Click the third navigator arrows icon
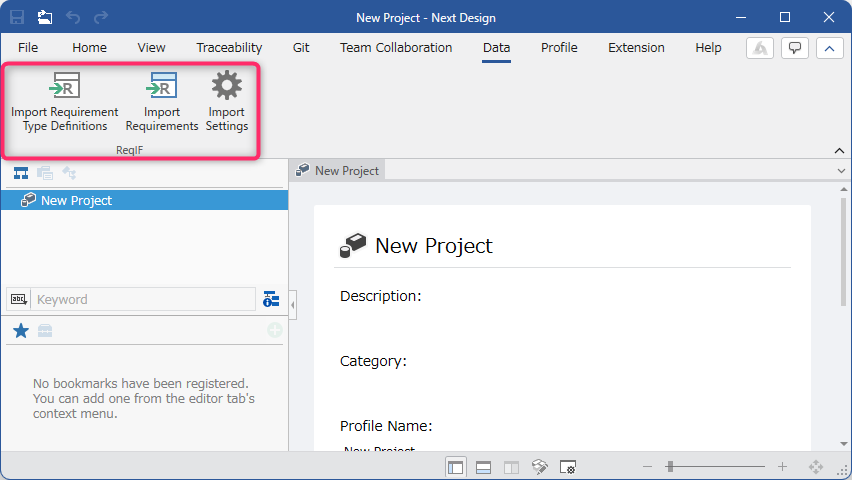This screenshot has width=852, height=480. click(69, 173)
